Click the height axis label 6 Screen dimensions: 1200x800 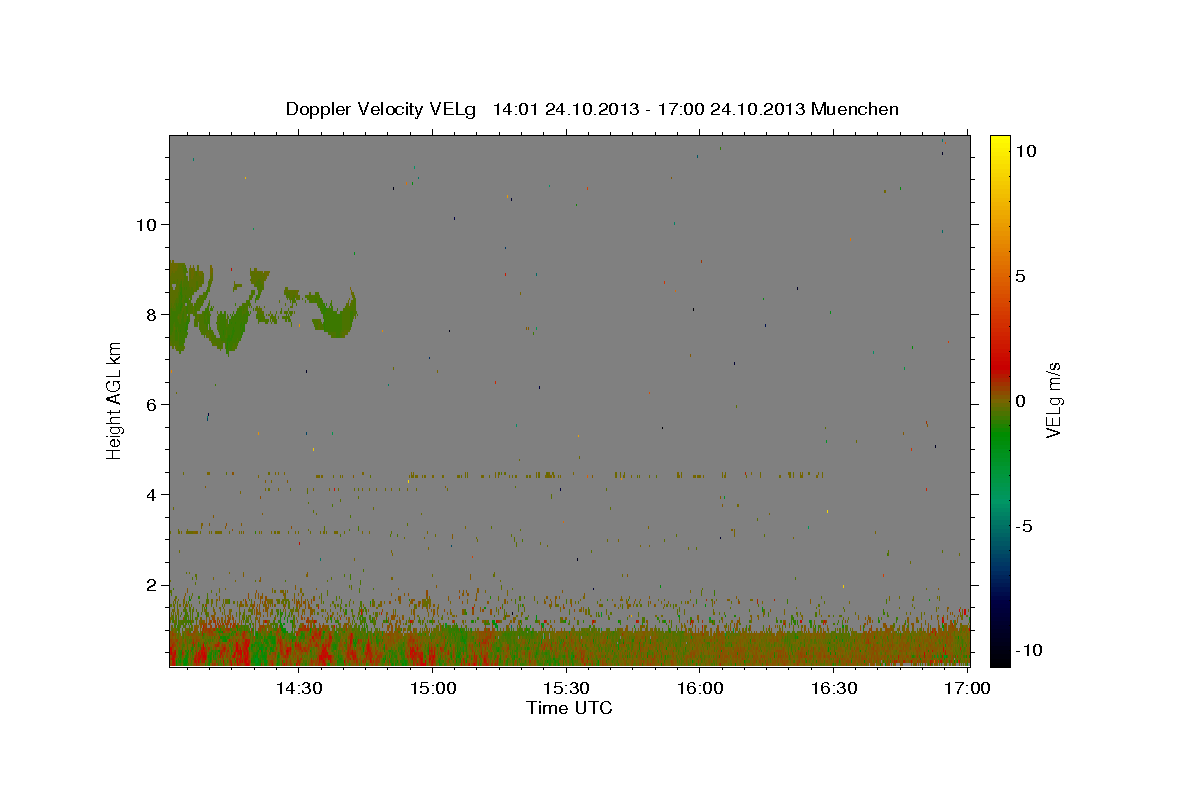click(x=149, y=404)
